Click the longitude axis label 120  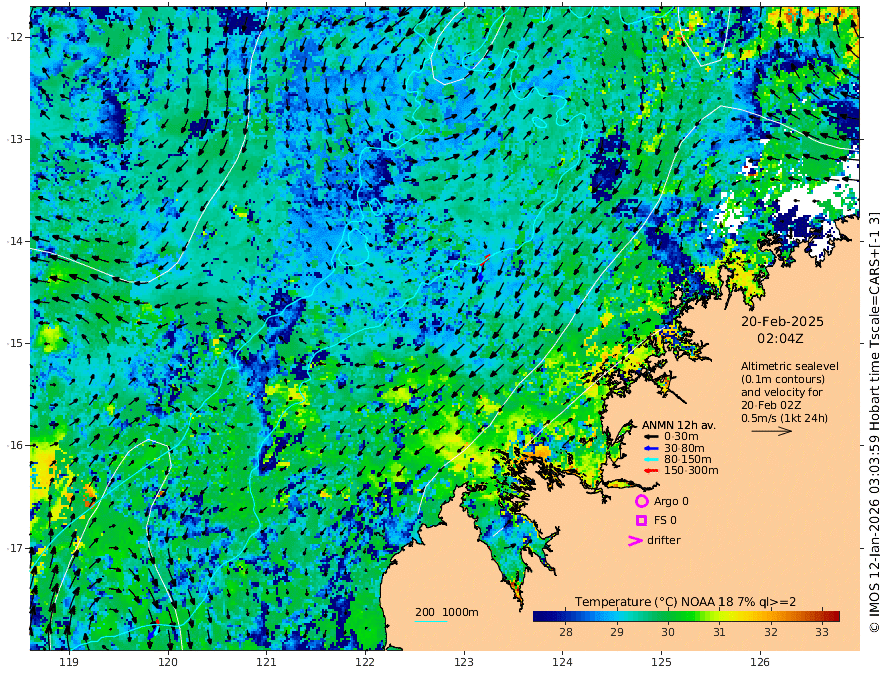point(168,663)
